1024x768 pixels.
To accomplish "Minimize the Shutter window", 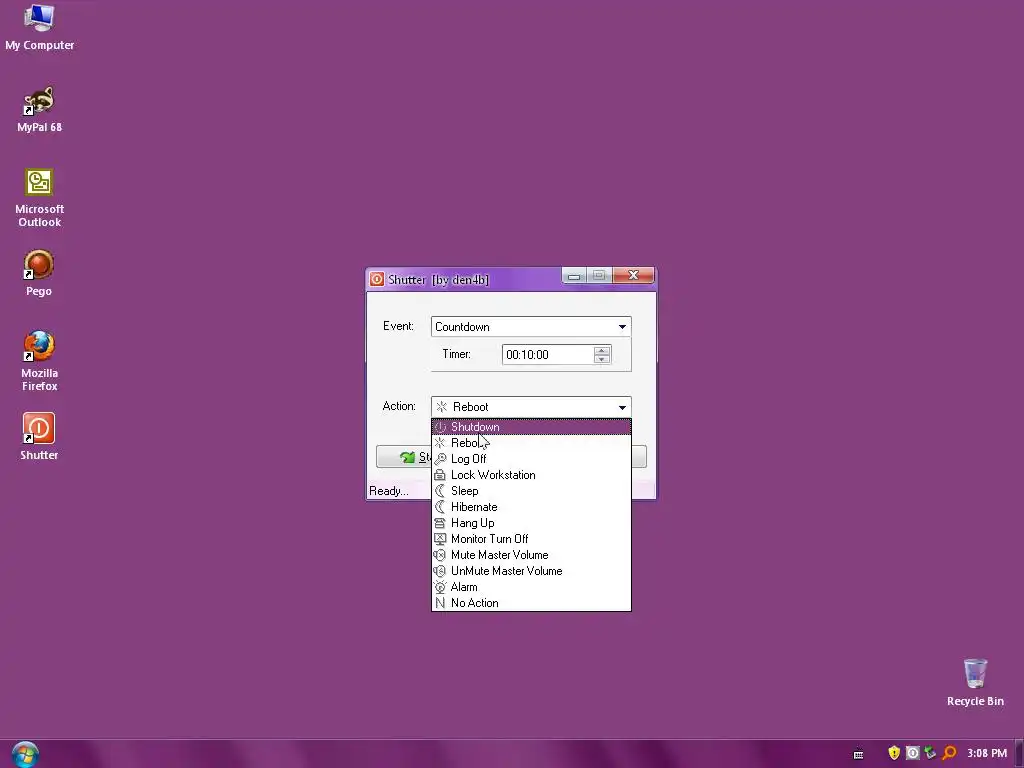I will pyautogui.click(x=574, y=276).
